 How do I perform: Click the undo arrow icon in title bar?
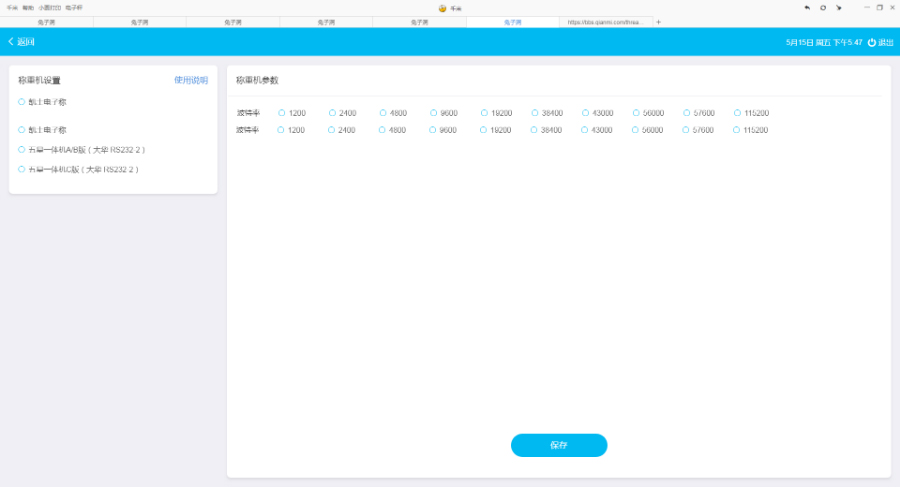(807, 7)
